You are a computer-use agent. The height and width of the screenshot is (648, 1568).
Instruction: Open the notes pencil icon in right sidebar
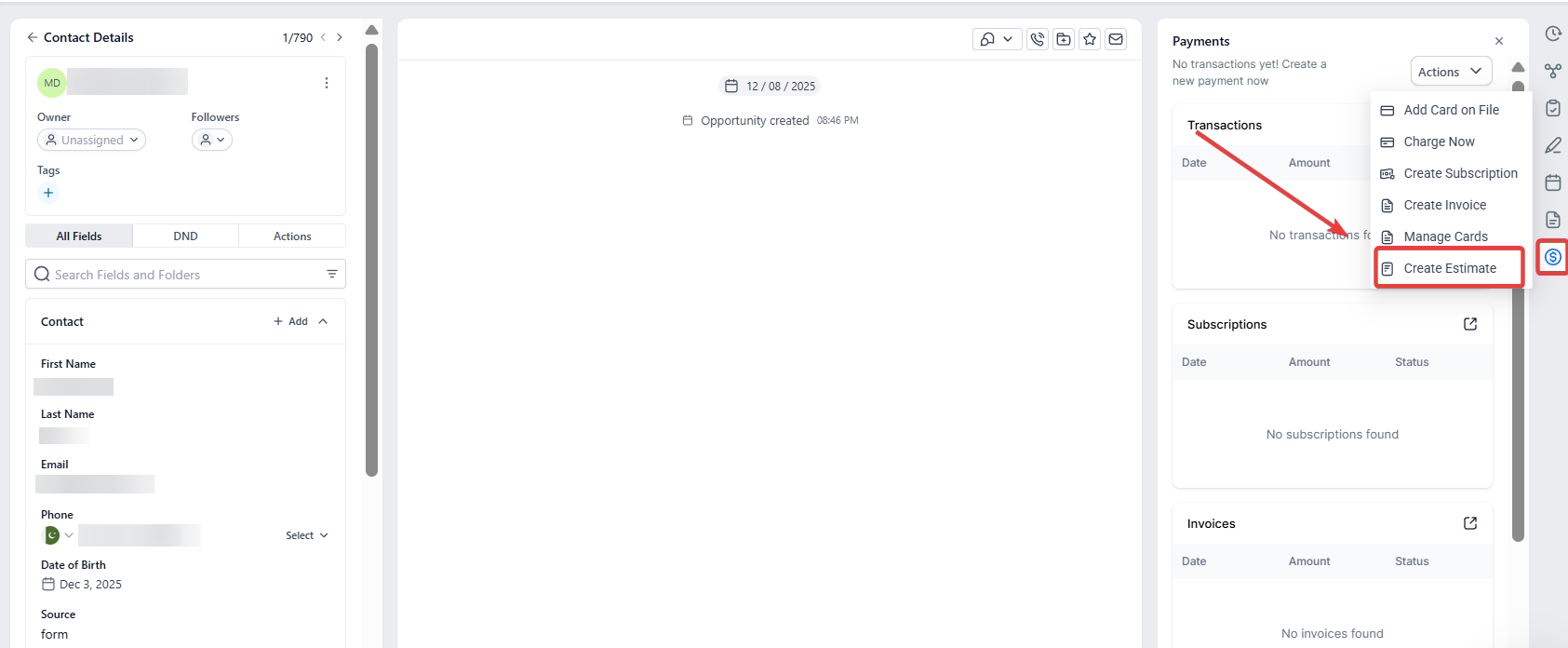pyautogui.click(x=1553, y=145)
